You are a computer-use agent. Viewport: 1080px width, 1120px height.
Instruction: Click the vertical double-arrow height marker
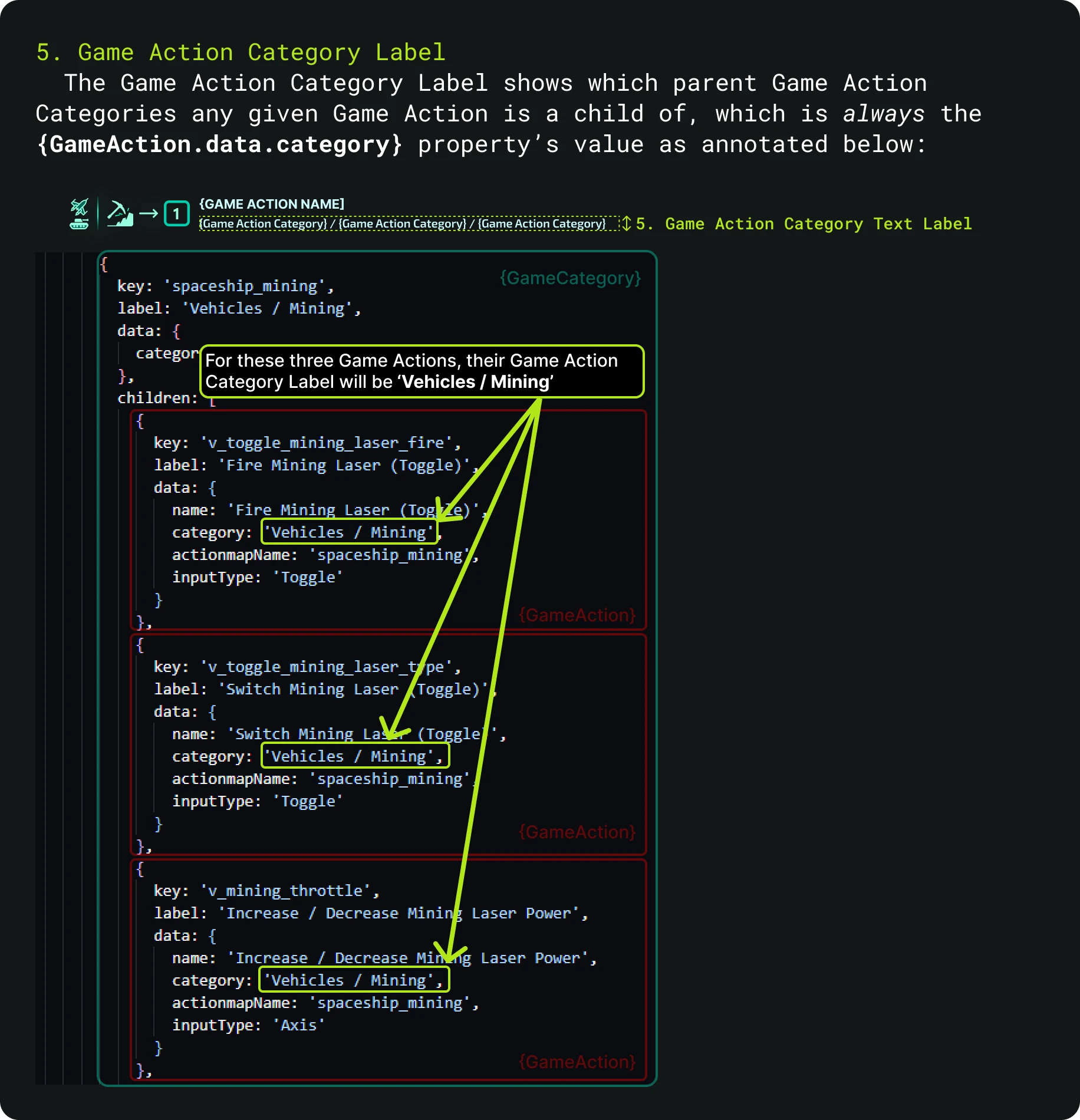click(x=626, y=223)
